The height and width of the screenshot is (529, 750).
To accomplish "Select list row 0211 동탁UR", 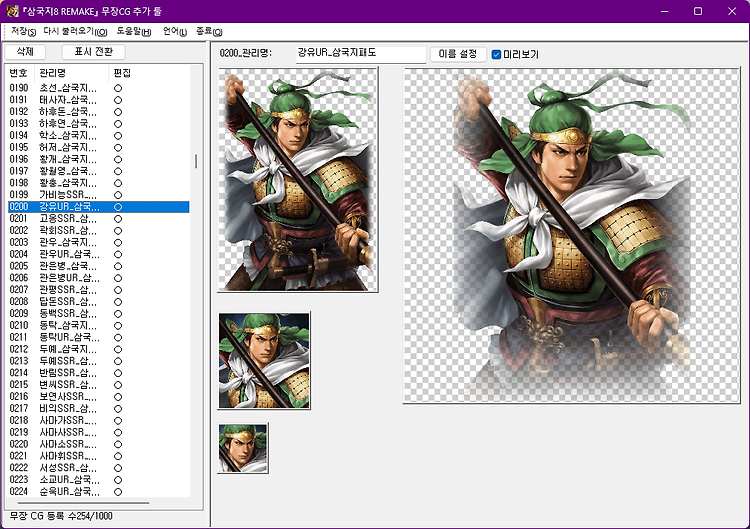I will pyautogui.click(x=99, y=337).
